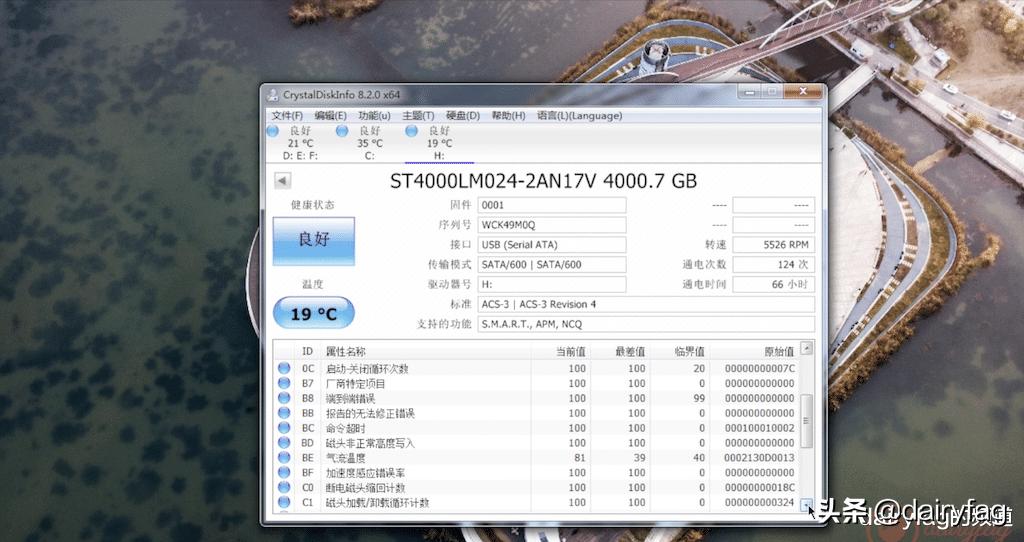Open the 语言(L)(Language) menu
The height and width of the screenshot is (542, 1024).
[x=579, y=116]
